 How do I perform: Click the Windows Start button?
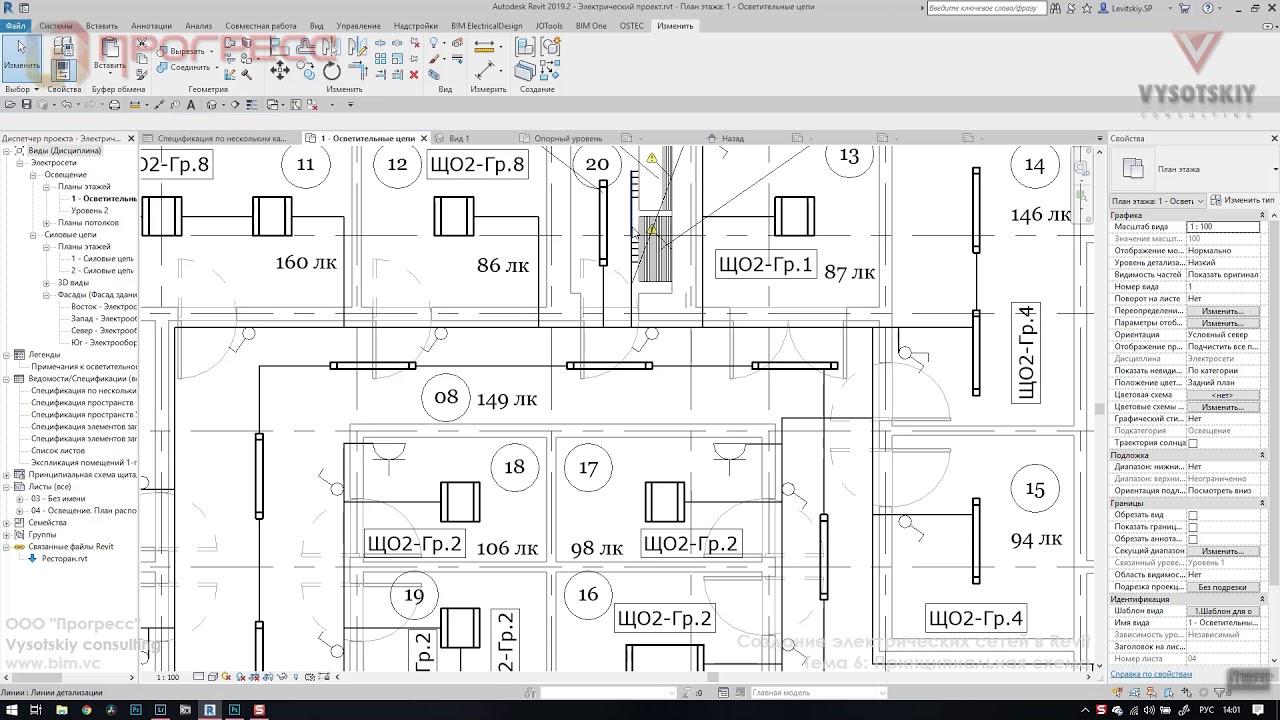click(x=12, y=710)
